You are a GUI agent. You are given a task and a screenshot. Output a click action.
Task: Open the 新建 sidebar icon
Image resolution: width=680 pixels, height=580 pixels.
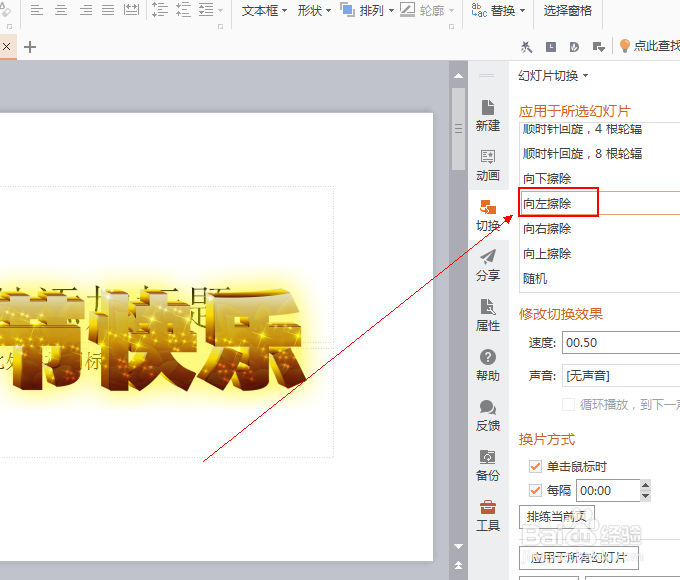(x=488, y=116)
